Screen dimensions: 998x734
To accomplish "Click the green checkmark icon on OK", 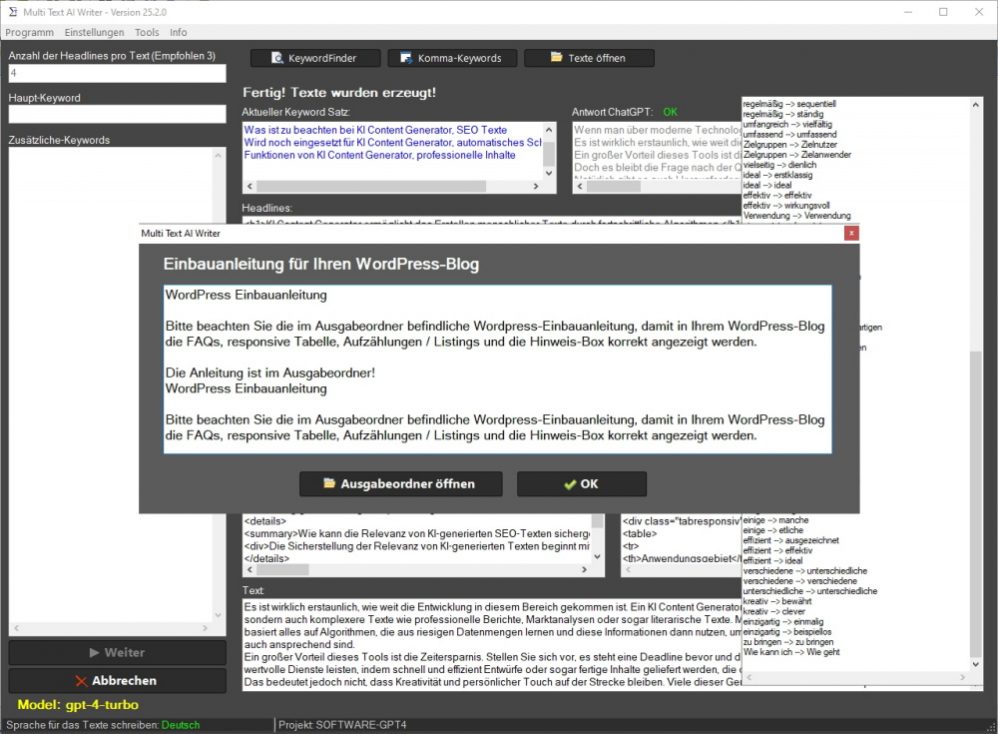I will click(569, 484).
